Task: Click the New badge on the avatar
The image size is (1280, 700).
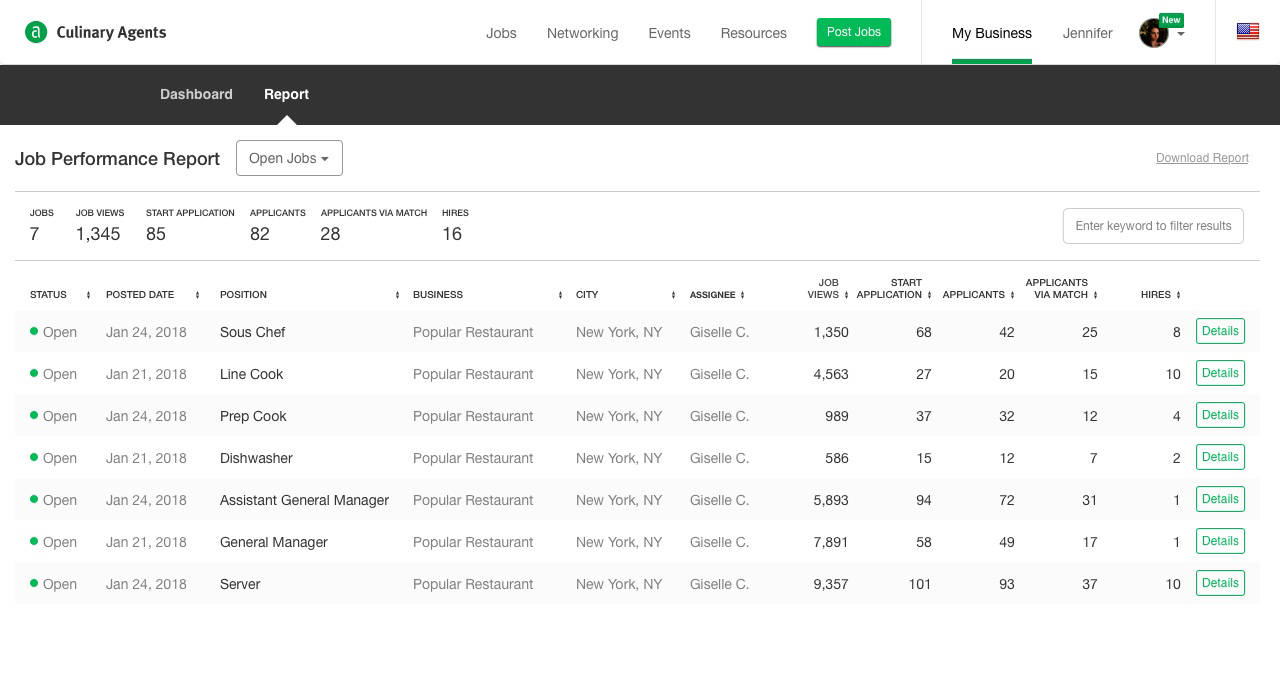Action: pyautogui.click(x=1171, y=20)
